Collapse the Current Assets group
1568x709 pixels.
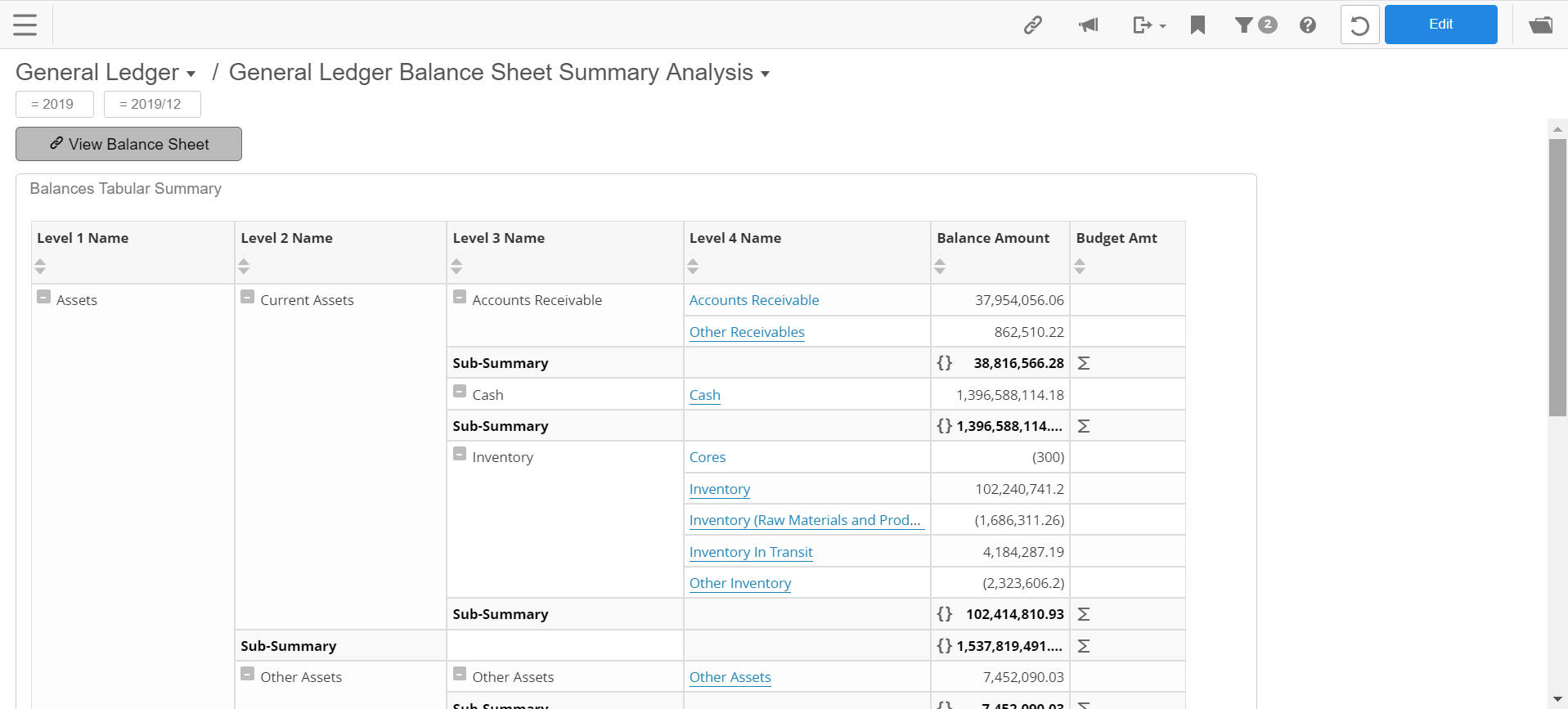pos(247,297)
